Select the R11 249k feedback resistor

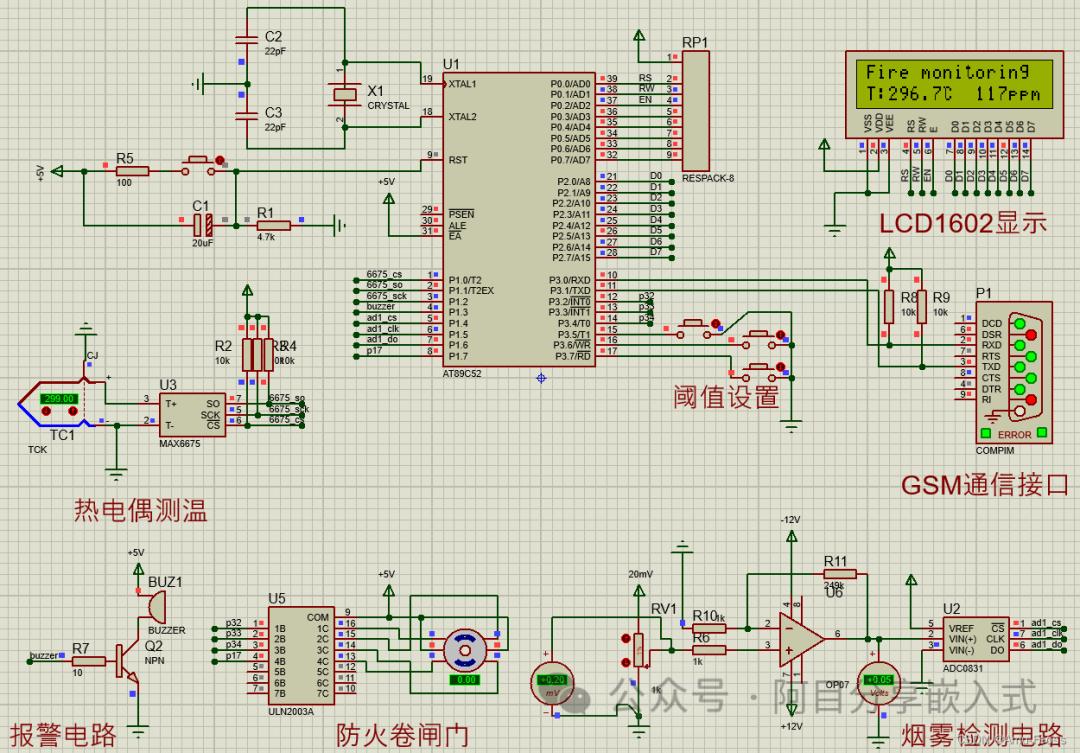pos(839,573)
